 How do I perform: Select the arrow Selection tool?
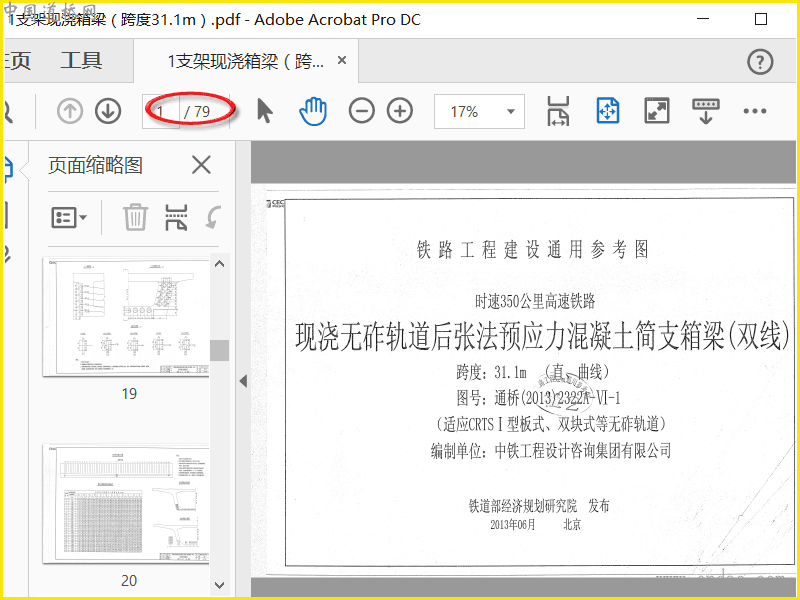point(264,111)
